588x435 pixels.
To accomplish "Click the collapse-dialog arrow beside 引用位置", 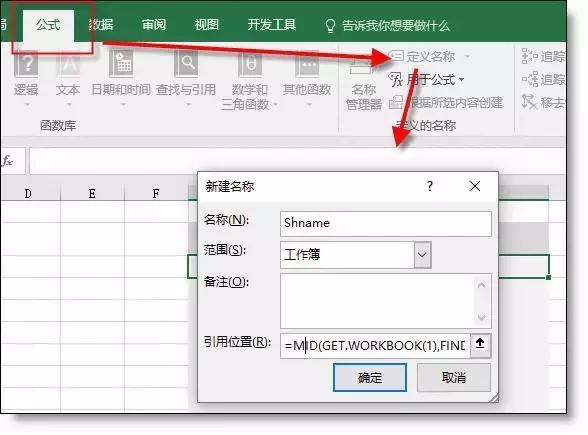I will [x=480, y=344].
